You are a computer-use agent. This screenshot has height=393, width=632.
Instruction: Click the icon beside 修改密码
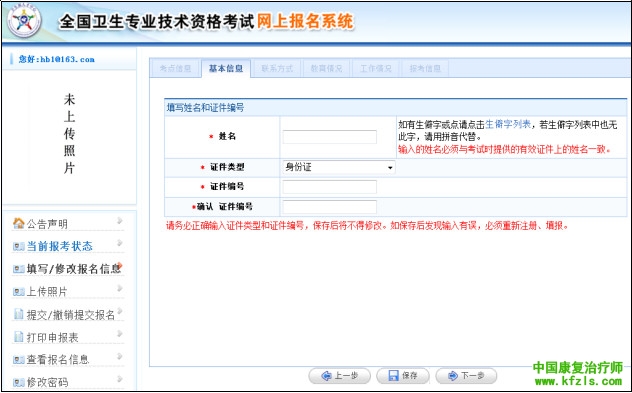pos(19,382)
